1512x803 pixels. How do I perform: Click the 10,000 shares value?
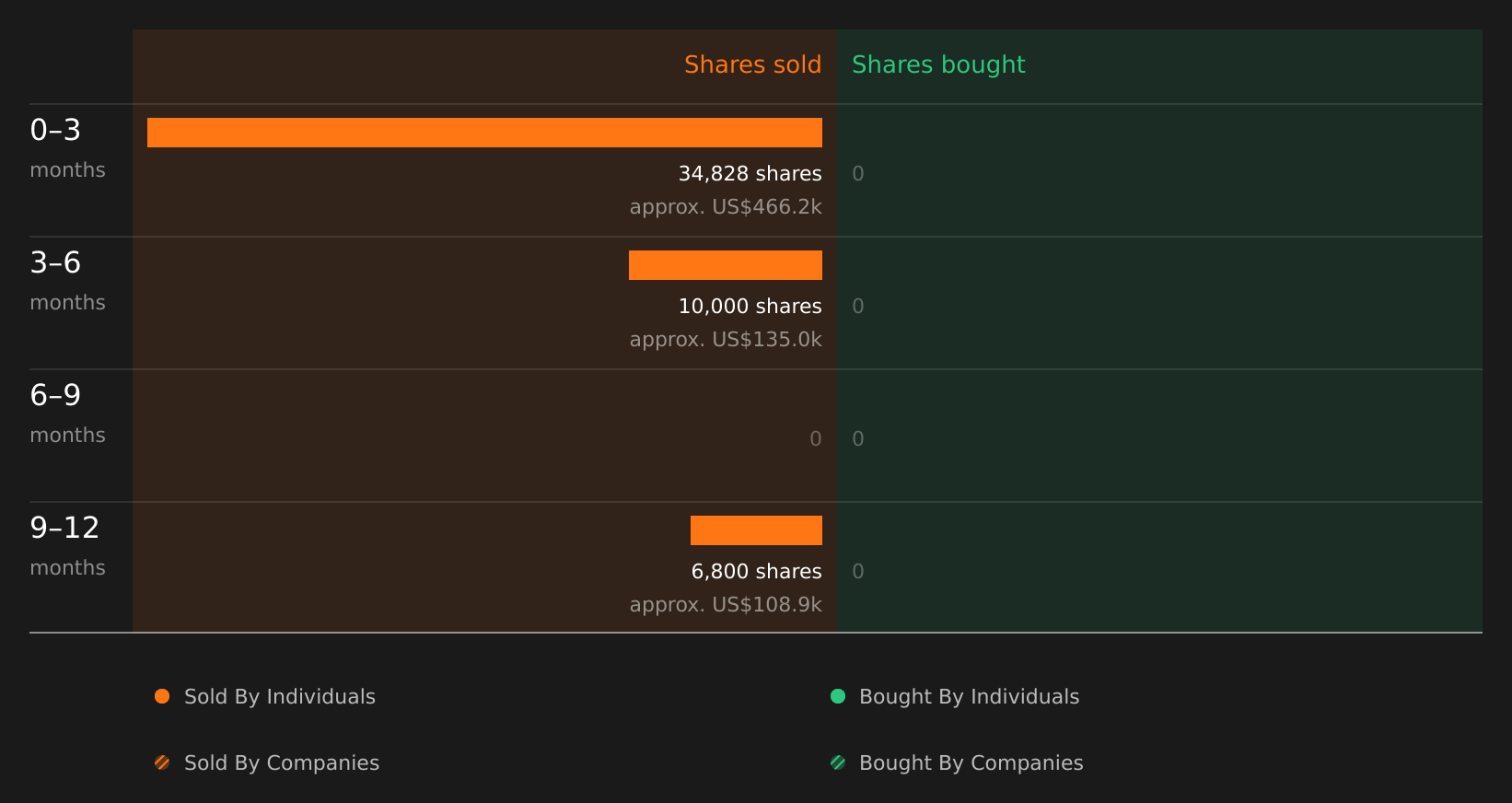tap(750, 306)
